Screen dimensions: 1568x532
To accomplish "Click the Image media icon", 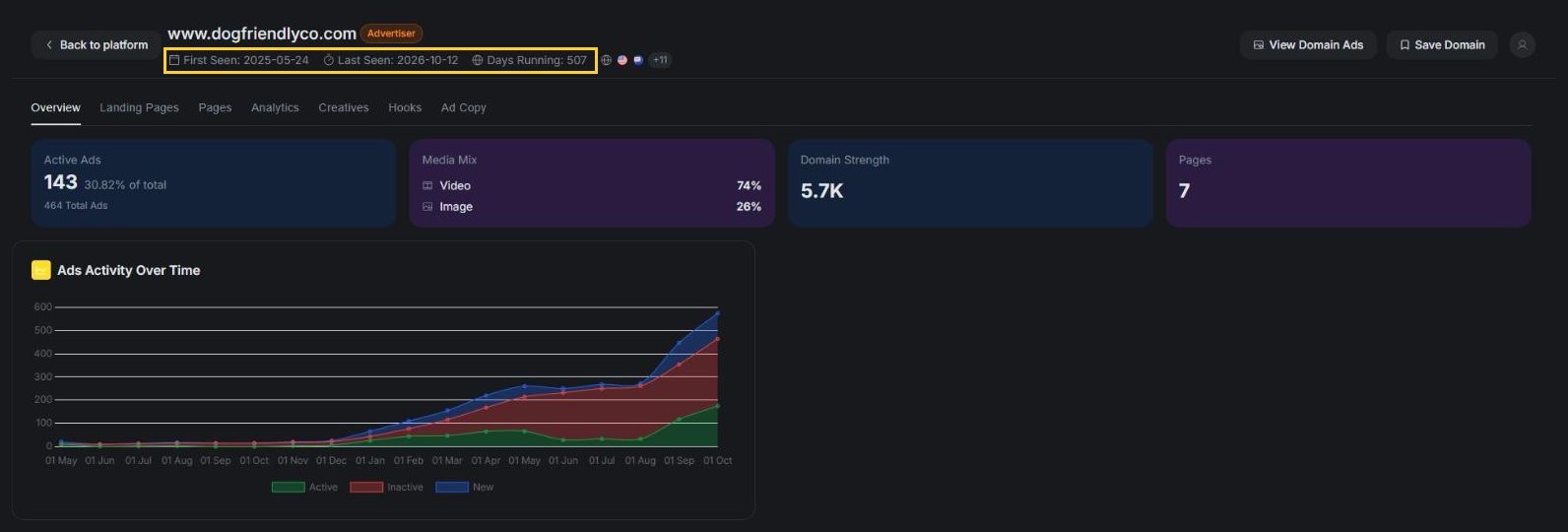I will (427, 207).
